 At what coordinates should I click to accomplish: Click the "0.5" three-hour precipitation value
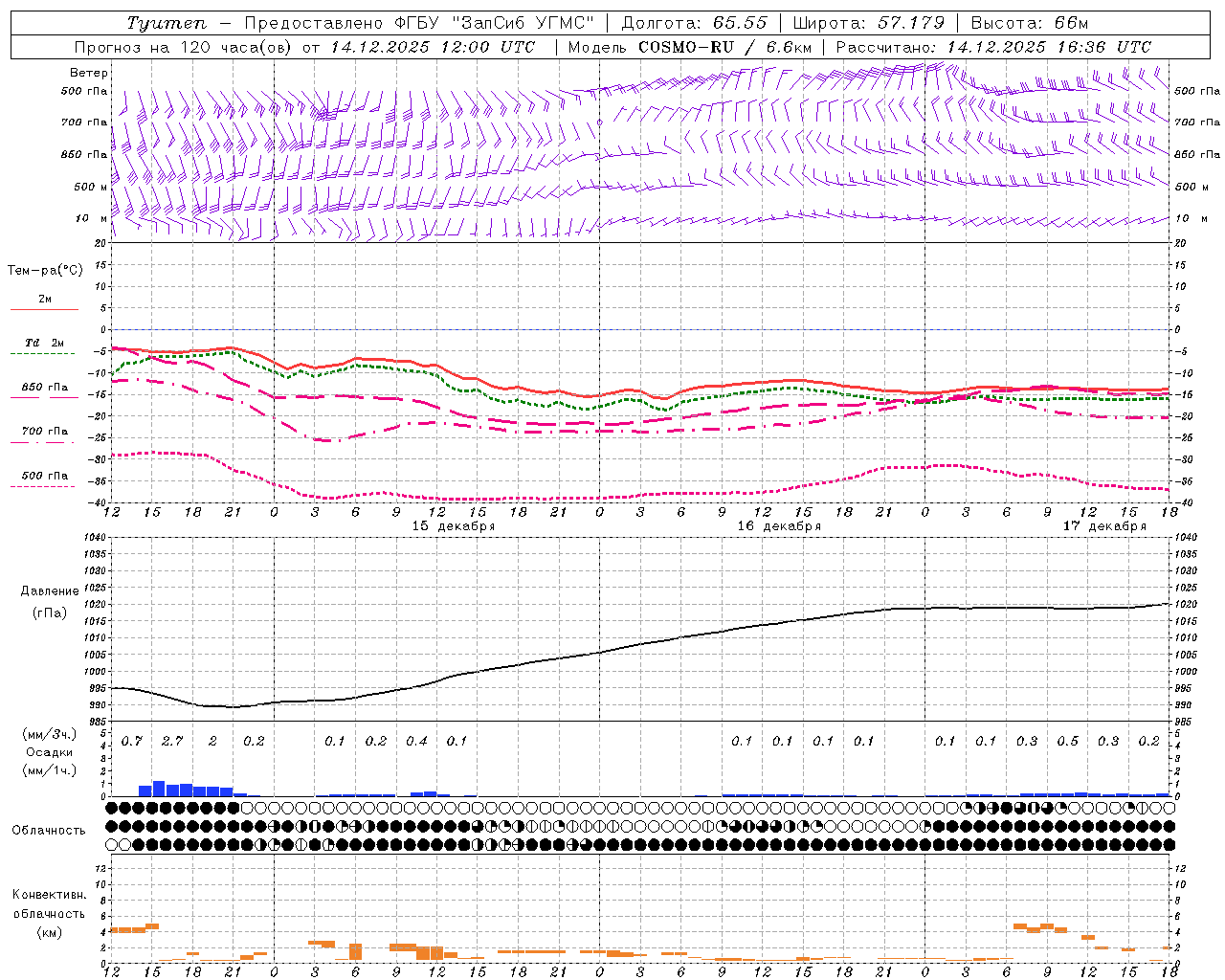(x=1067, y=742)
